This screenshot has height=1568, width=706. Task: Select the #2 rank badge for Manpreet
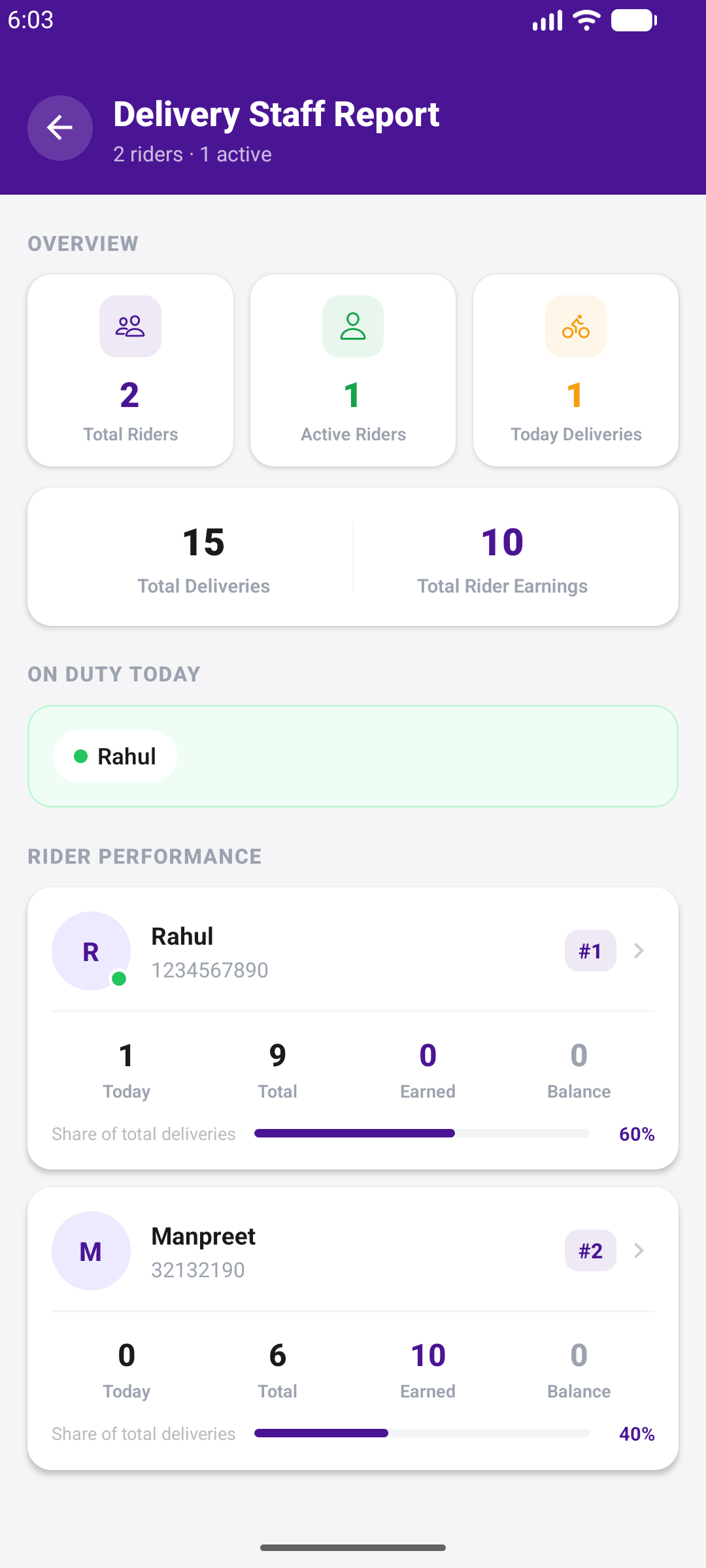590,1250
